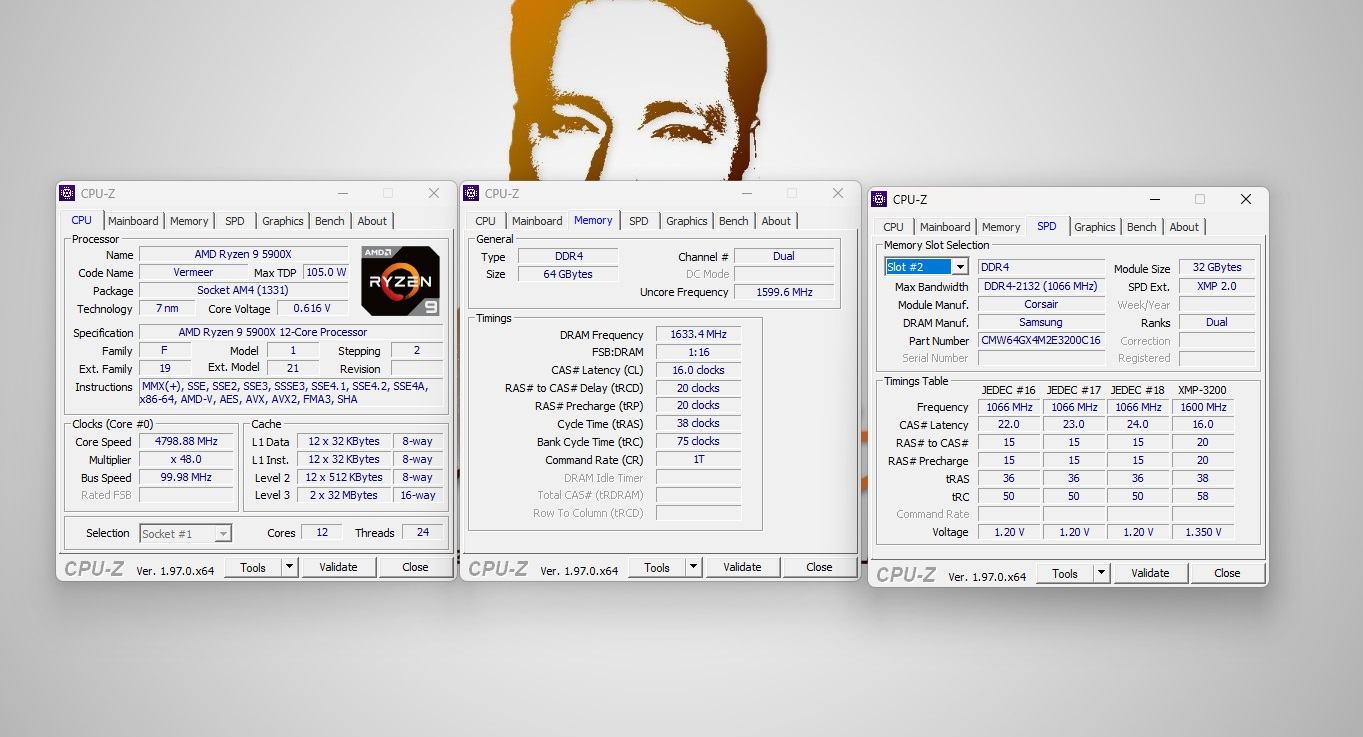Screen dimensions: 1363x737
Task: Click Max TDP value 105.0 W
Action: click(326, 272)
